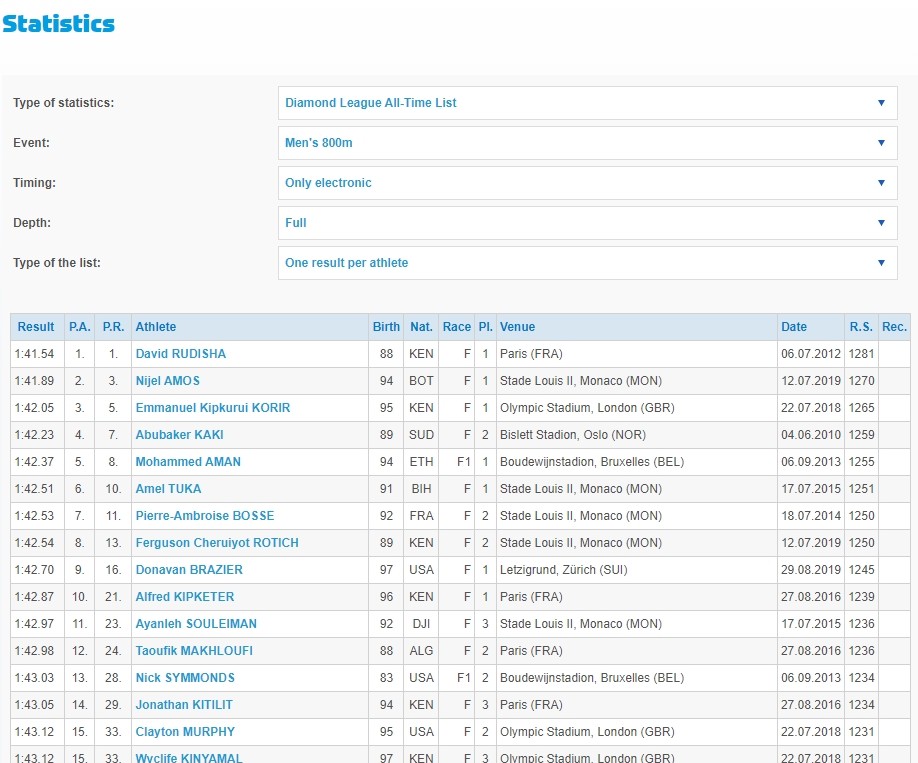Click the Date column header

point(794,327)
